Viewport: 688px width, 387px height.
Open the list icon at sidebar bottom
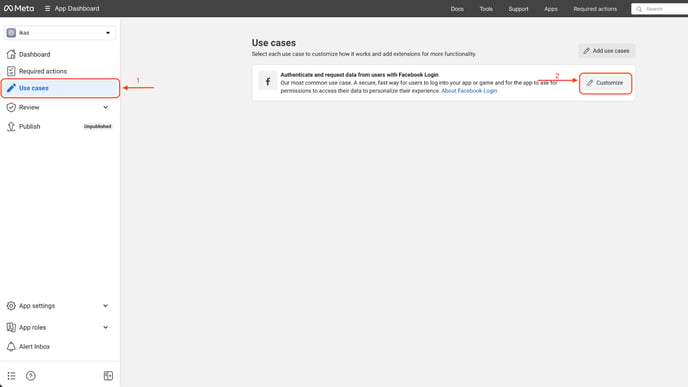[x=11, y=376]
